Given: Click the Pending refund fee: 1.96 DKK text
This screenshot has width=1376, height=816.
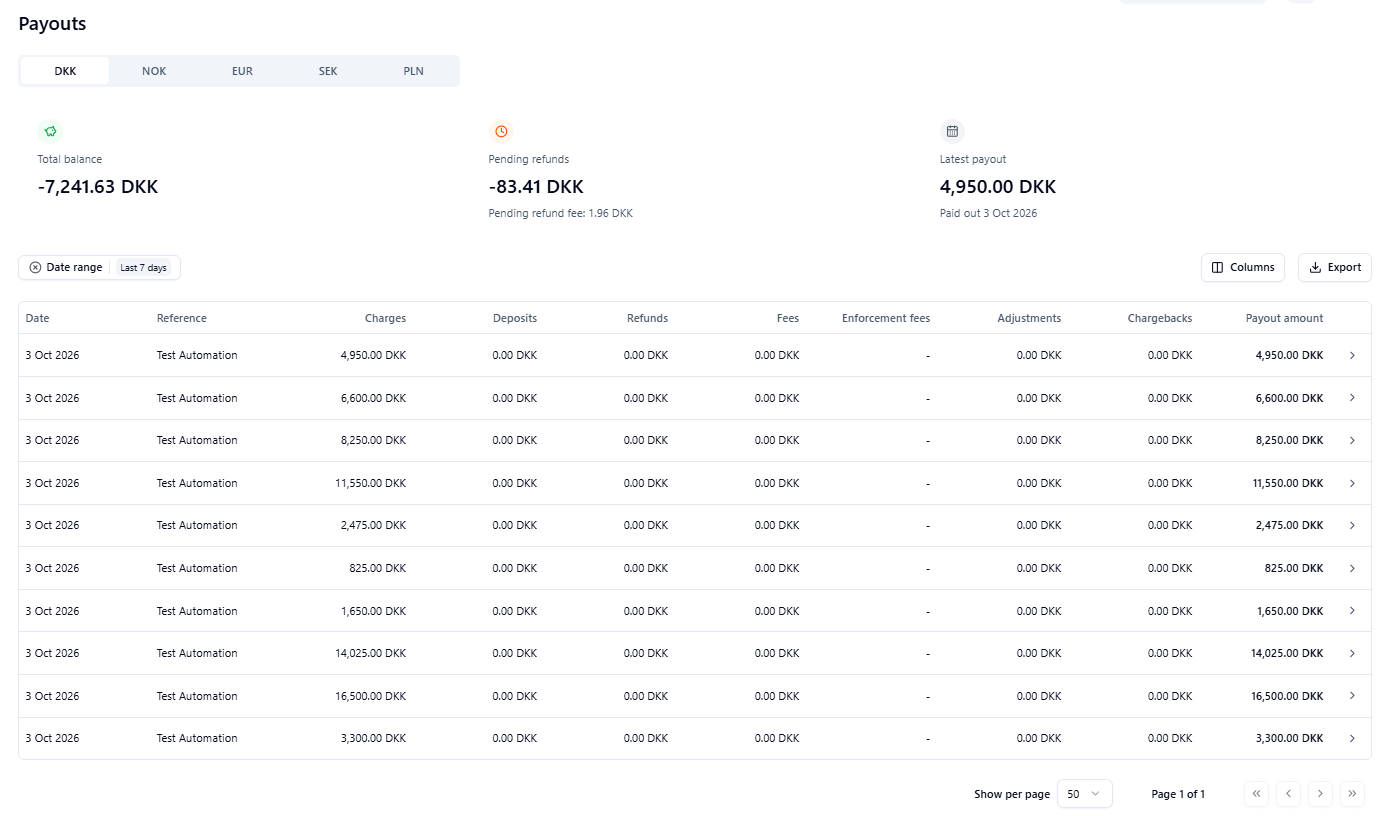Looking at the screenshot, I should [x=560, y=213].
